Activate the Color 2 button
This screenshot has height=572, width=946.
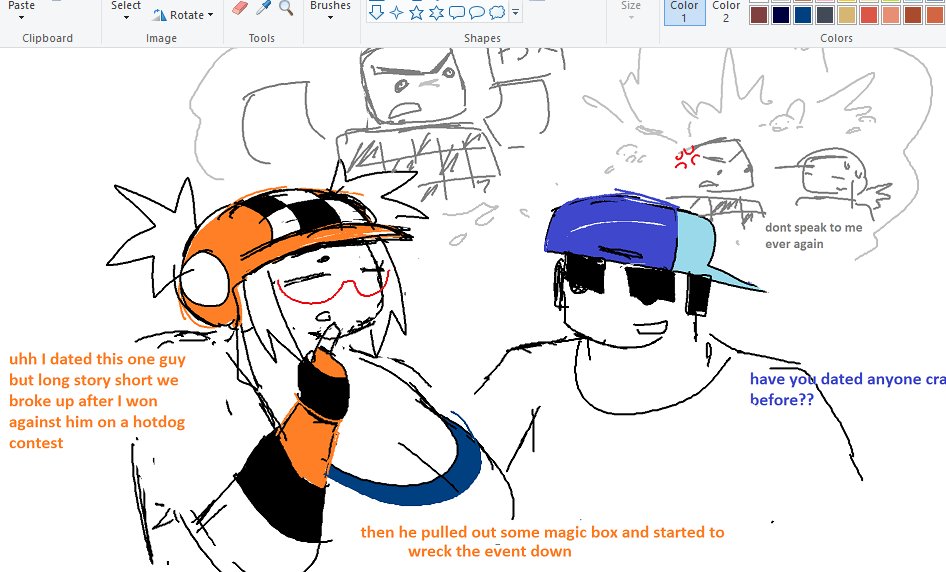pos(726,11)
